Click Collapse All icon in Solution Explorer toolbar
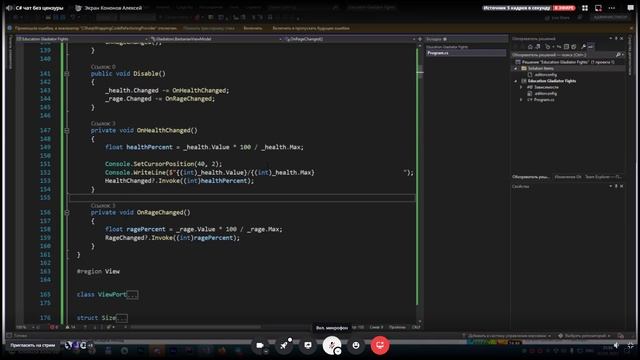Viewport: 640px width, 360px height. click(x=567, y=47)
